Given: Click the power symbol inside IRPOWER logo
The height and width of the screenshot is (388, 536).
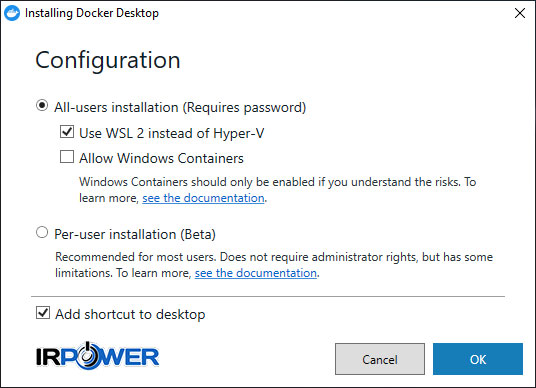Looking at the screenshot, I should [87, 356].
